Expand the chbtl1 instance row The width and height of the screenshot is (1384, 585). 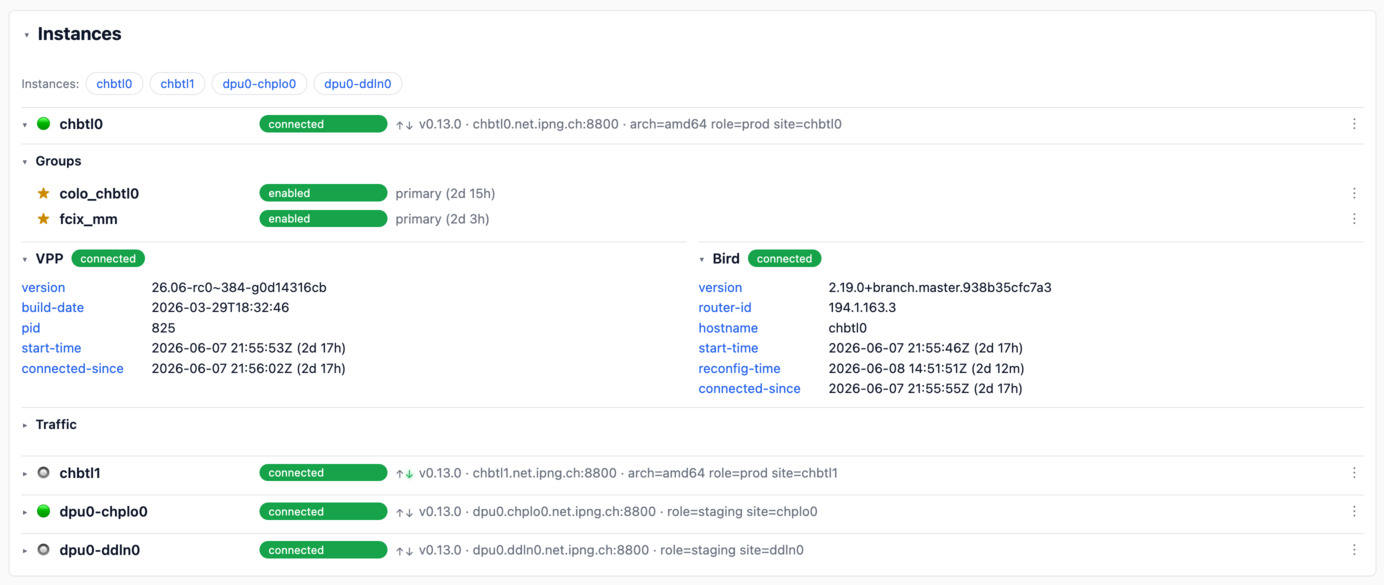(x=25, y=474)
